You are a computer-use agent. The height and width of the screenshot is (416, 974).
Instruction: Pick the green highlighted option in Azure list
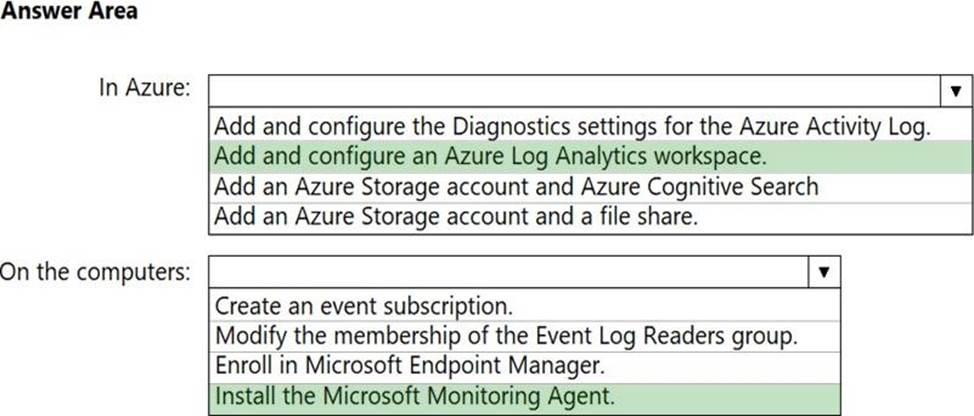(590, 156)
